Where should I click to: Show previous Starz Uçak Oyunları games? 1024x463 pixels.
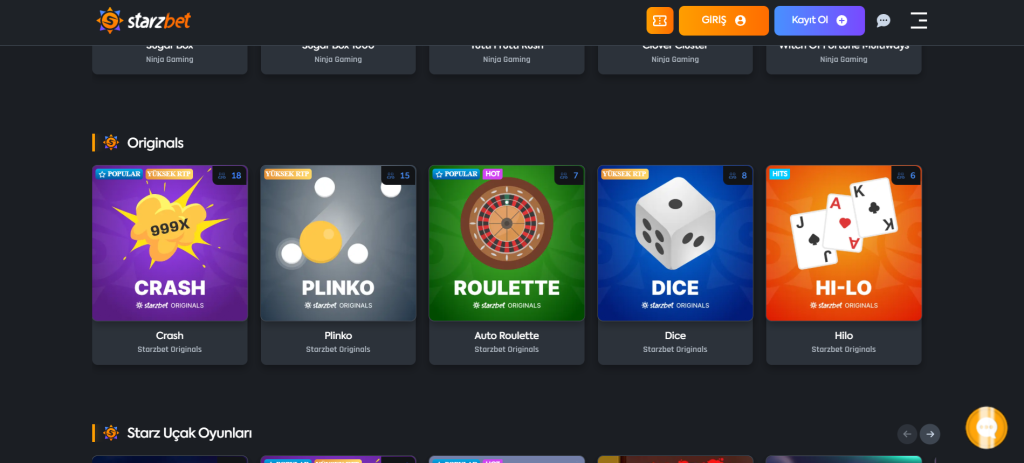tap(907, 434)
